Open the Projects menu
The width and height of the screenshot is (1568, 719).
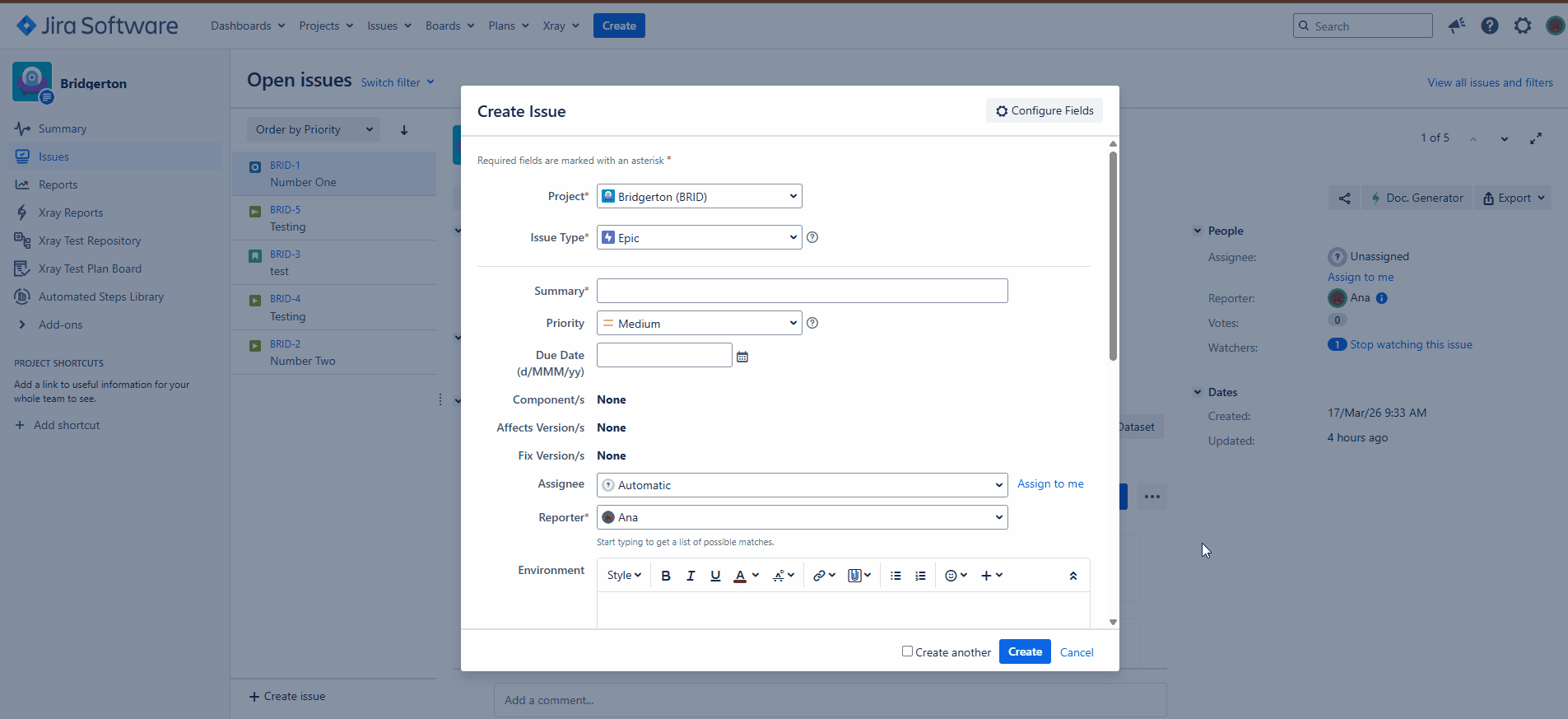326,26
